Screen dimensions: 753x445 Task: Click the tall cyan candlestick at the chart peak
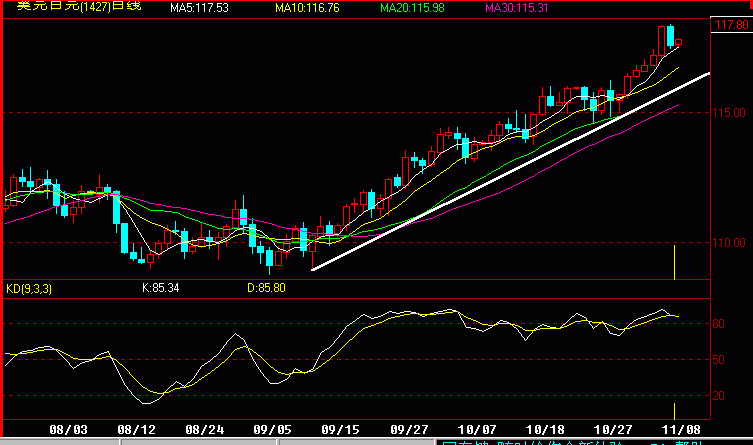click(670, 36)
